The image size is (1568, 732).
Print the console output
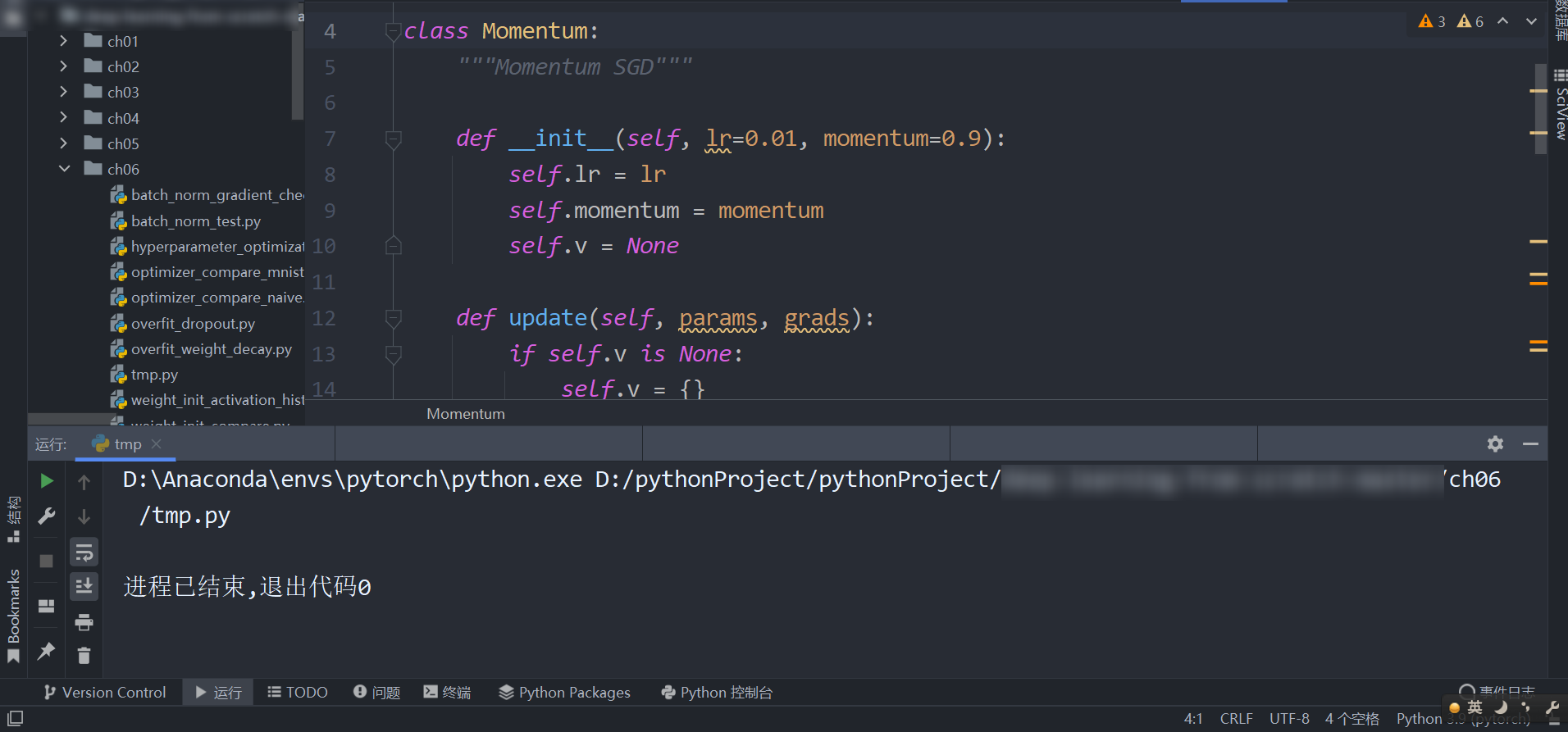tap(84, 622)
